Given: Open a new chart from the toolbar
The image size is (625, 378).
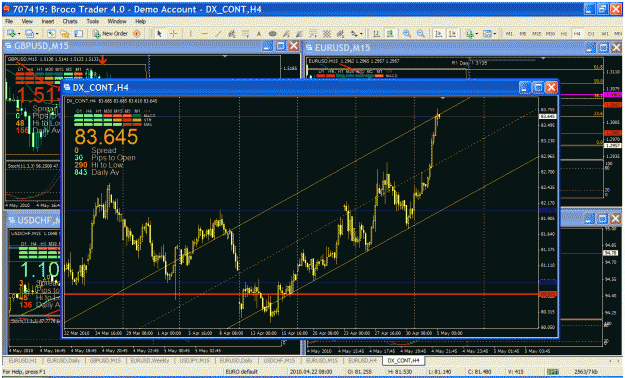Looking at the screenshot, I should point(12,34).
